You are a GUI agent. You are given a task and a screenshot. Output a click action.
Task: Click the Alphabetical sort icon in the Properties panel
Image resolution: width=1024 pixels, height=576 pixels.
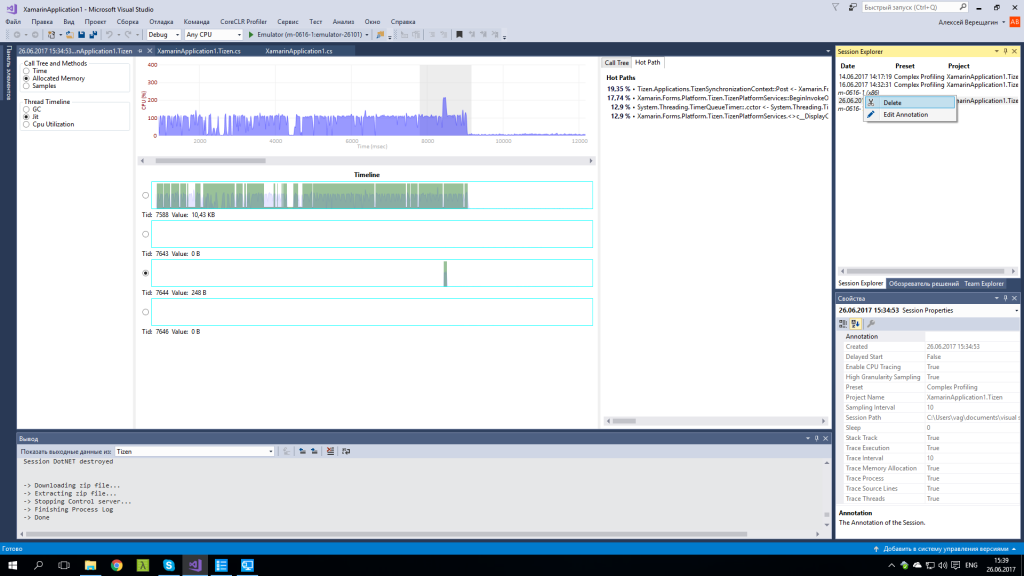(x=856, y=324)
